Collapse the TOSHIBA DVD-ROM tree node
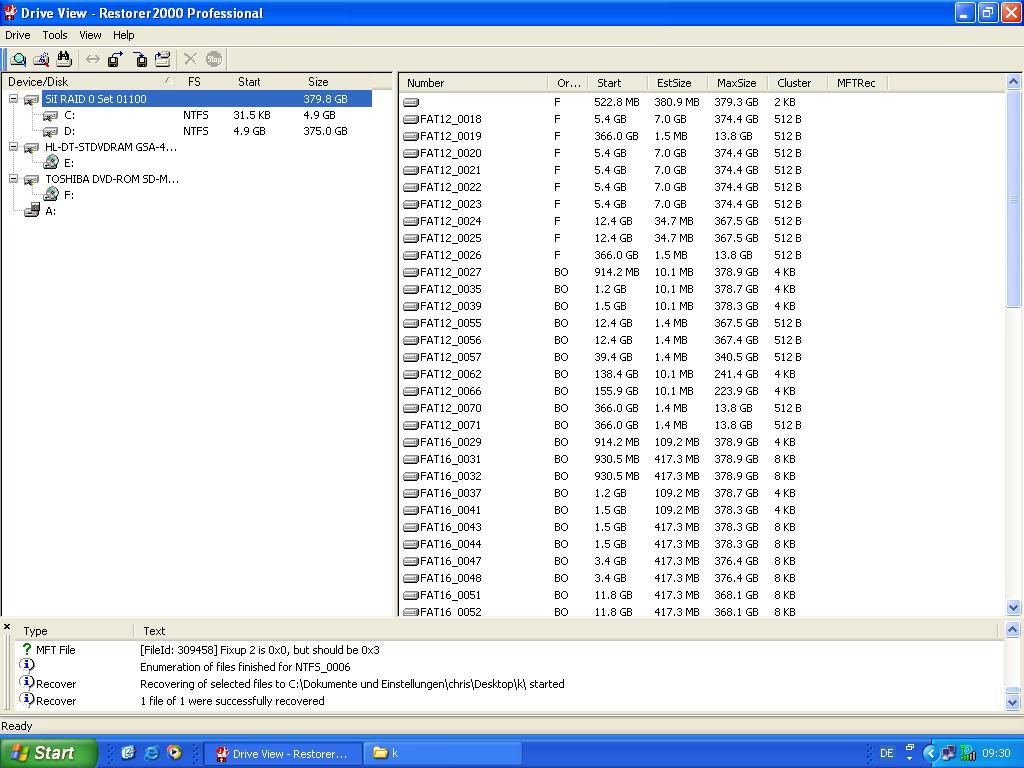 [x=13, y=179]
